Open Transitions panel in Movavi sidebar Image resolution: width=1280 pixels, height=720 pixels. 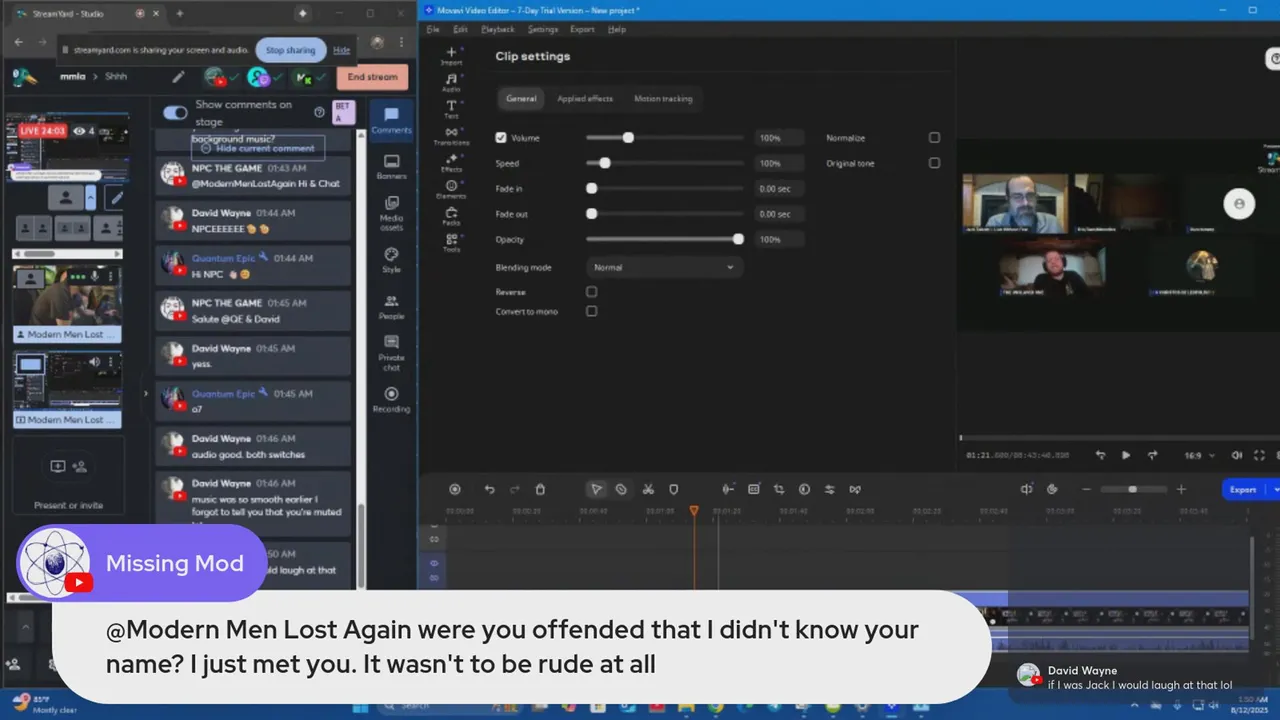(451, 136)
